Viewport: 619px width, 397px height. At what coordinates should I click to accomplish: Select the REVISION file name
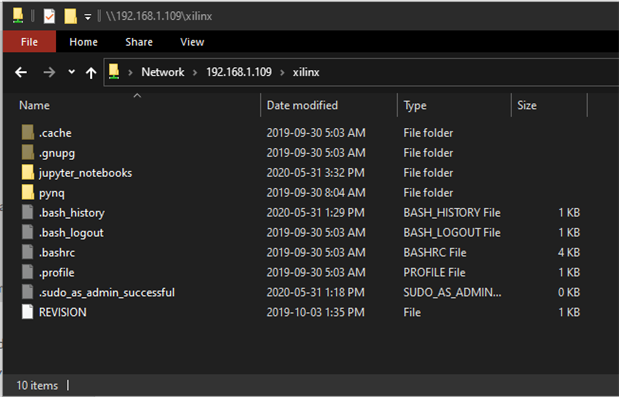coord(63,313)
